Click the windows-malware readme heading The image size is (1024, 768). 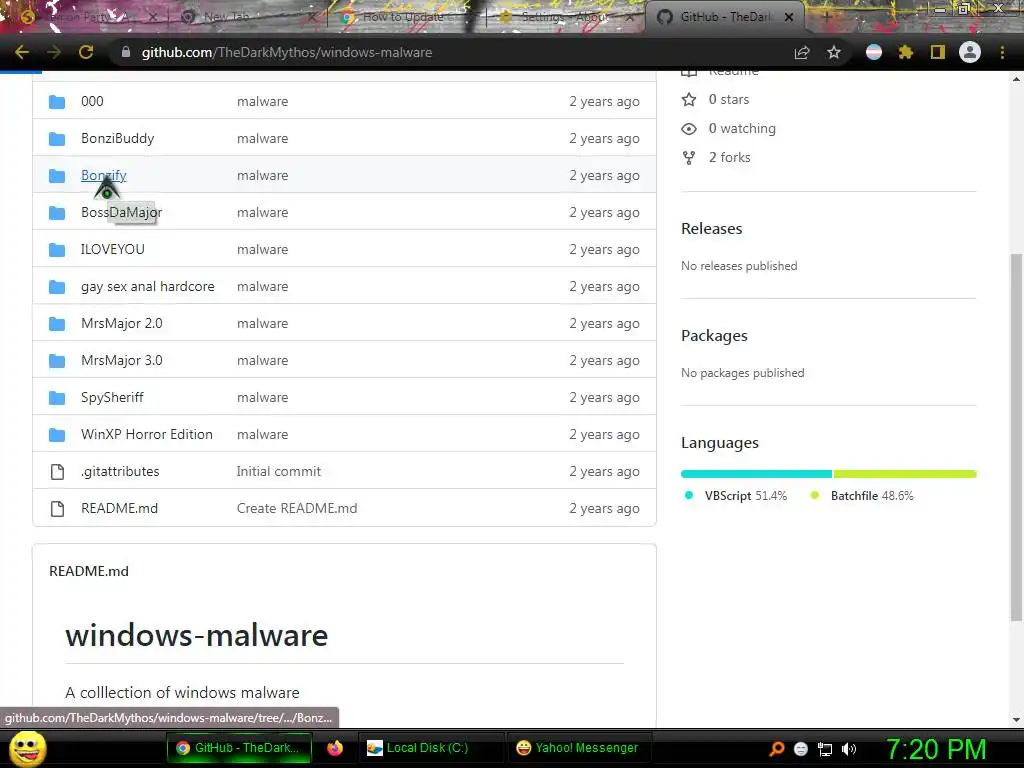pyautogui.click(x=197, y=635)
